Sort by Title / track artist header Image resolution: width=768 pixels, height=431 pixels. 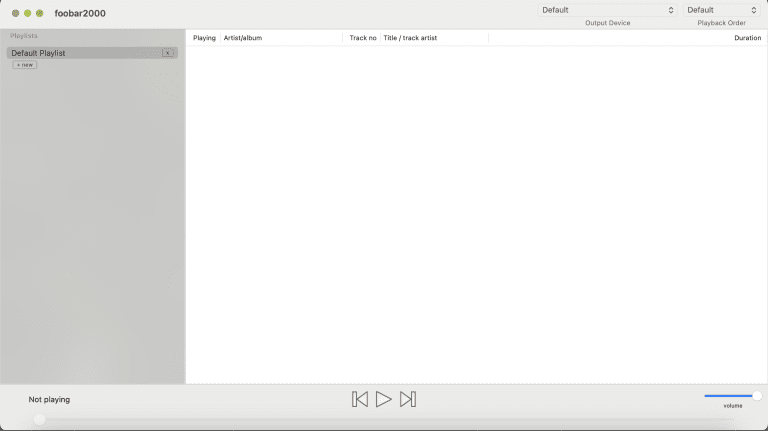coord(410,38)
